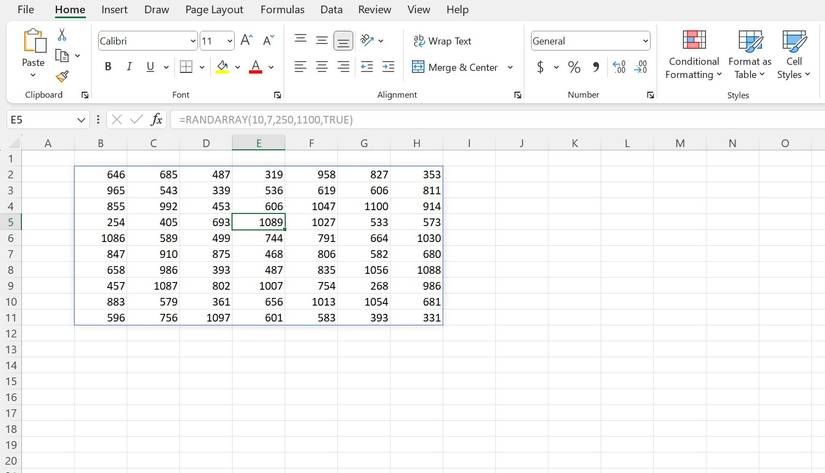Open the font size dropdown
Screen dimensions: 825x473
tap(230, 41)
